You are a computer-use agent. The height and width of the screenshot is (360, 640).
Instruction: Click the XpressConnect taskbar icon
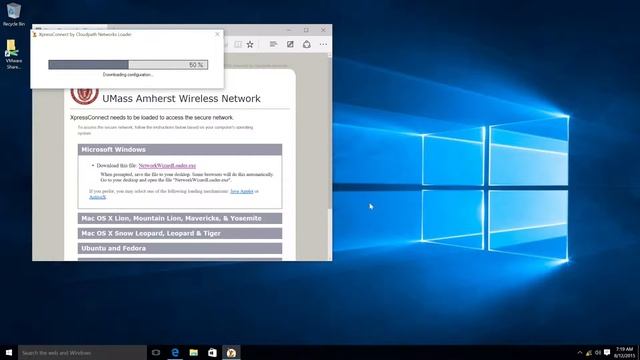click(231, 353)
